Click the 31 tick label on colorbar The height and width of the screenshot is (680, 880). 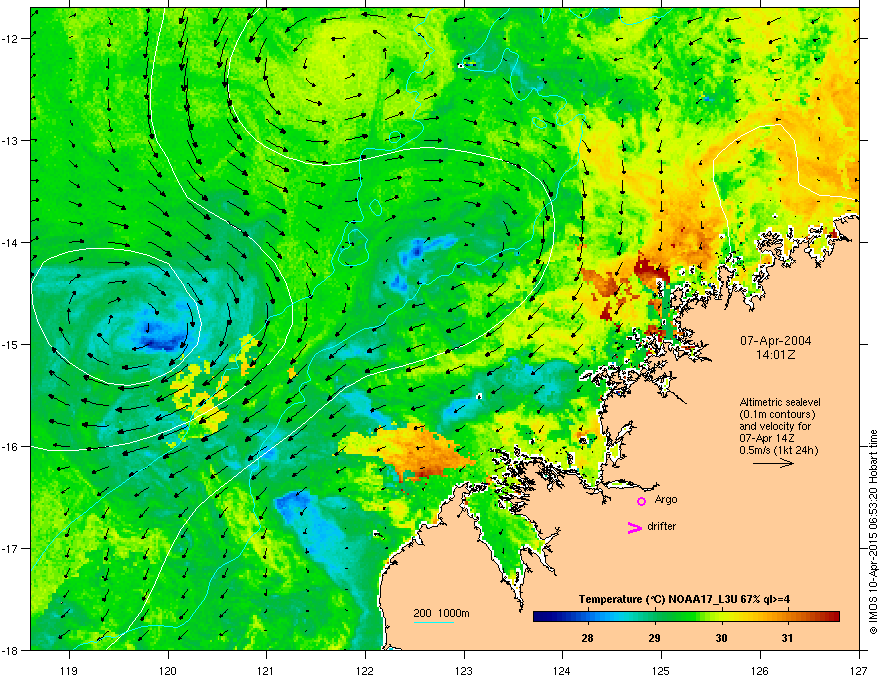pos(787,638)
